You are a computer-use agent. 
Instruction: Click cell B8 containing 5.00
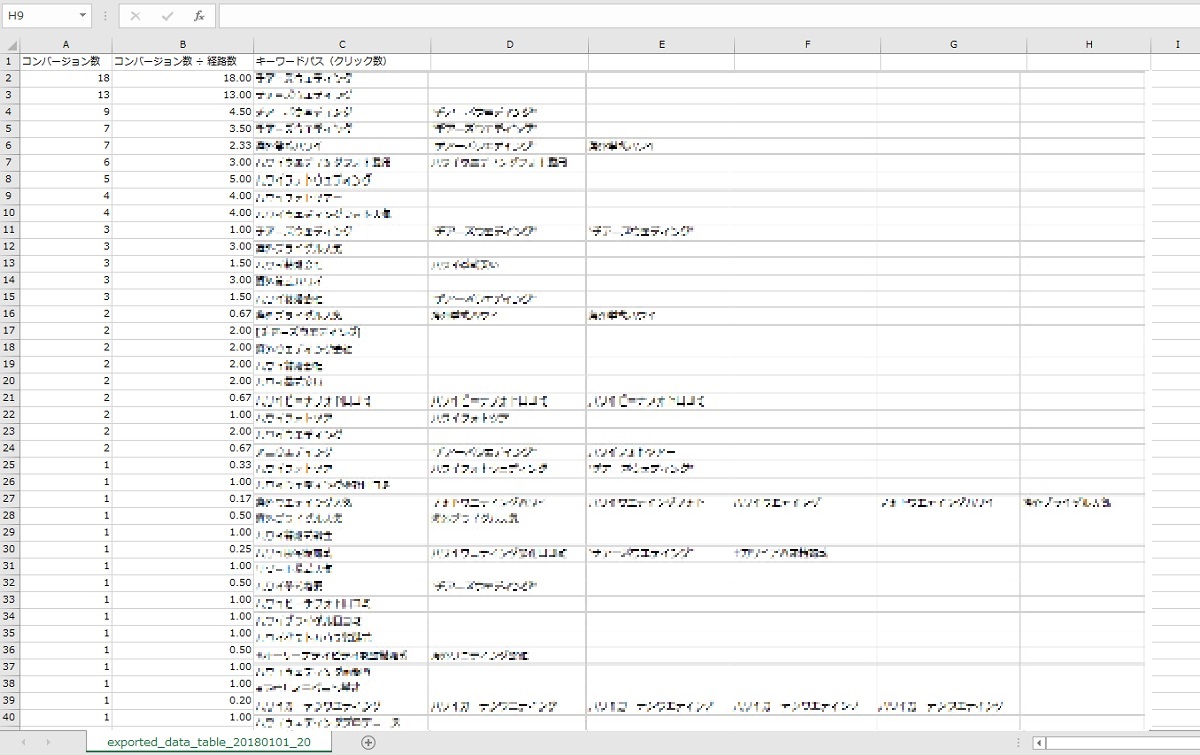[x=182, y=179]
